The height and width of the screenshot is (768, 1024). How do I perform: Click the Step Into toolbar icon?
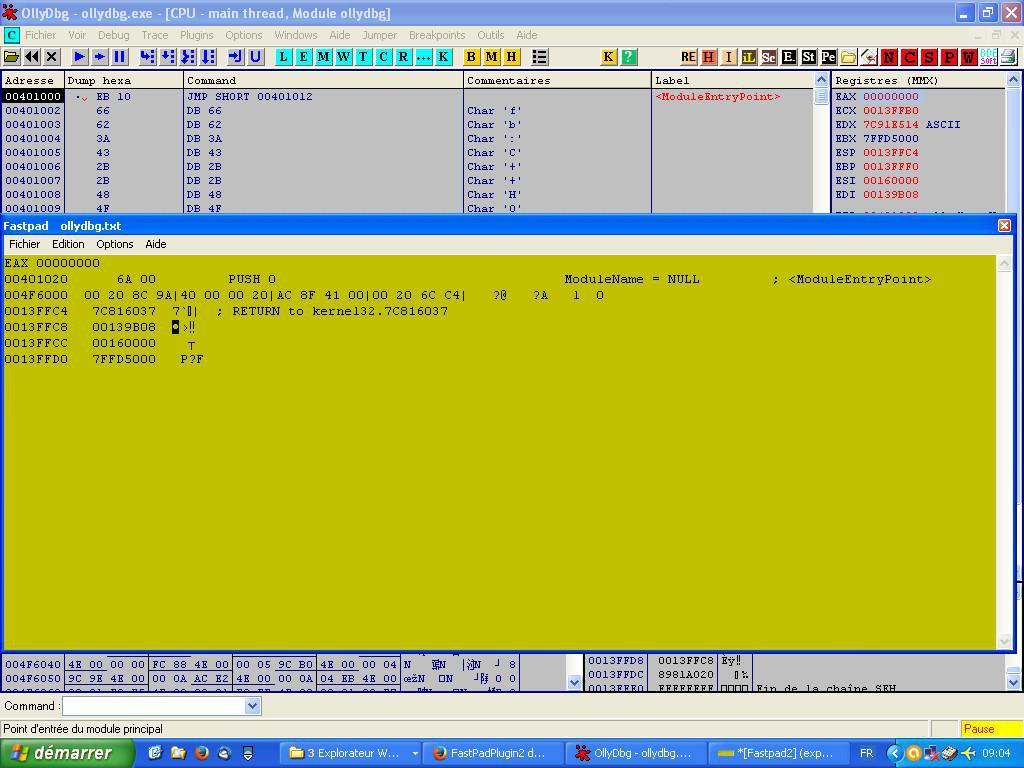pyautogui.click(x=148, y=57)
